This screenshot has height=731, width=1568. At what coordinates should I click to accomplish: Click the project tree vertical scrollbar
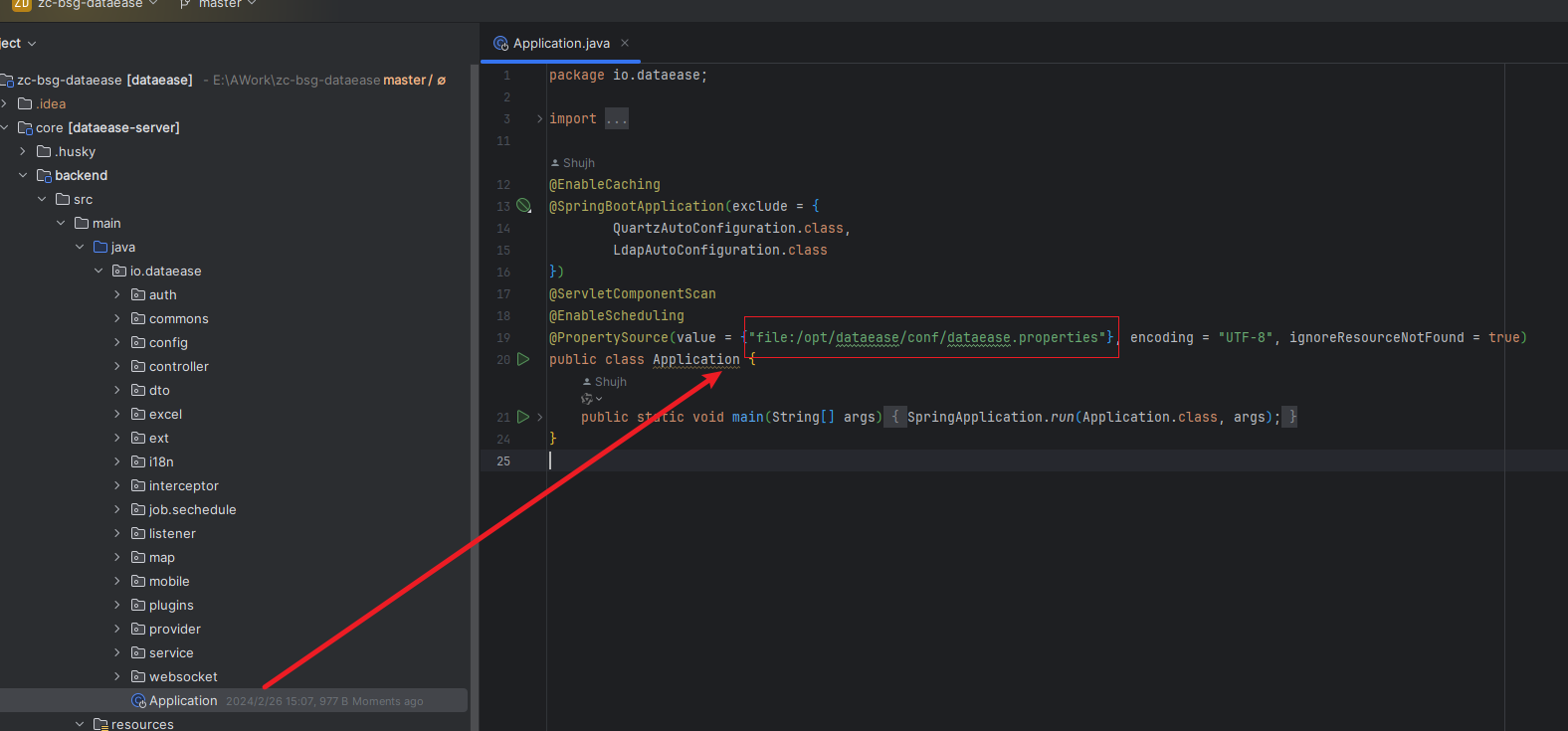click(474, 398)
